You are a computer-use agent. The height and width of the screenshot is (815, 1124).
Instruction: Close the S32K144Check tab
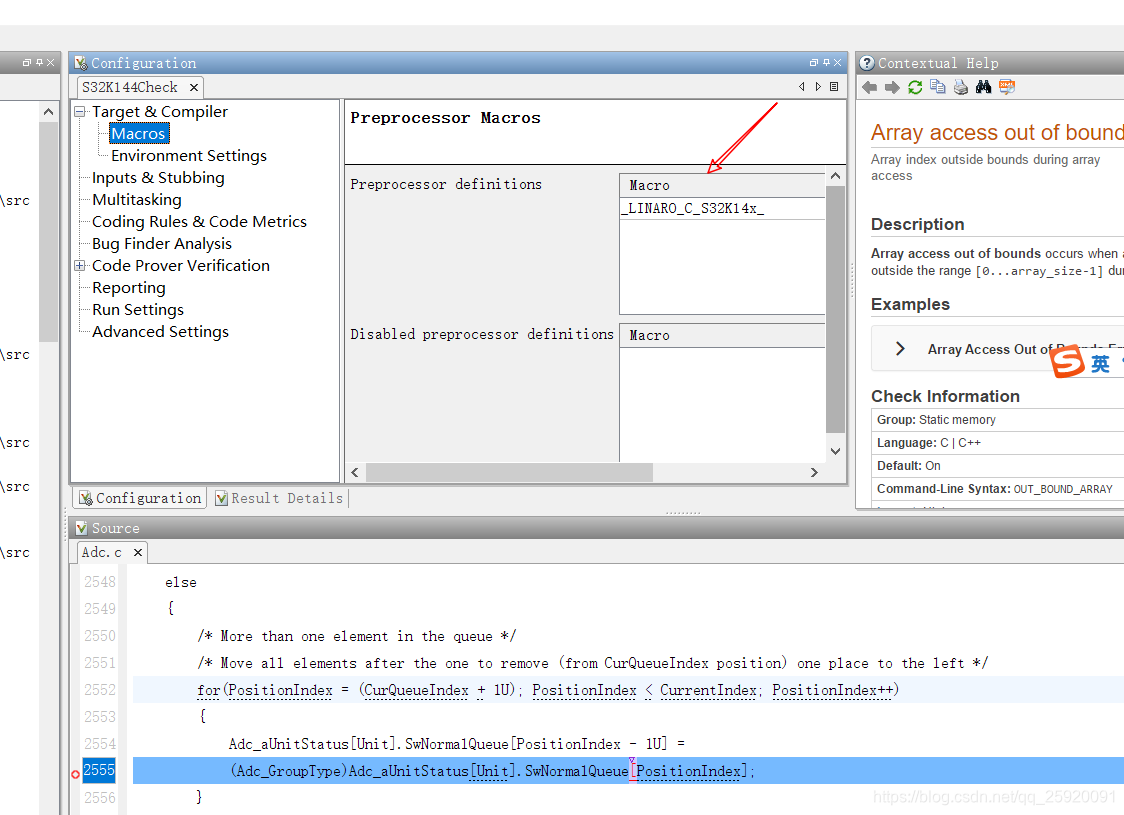194,87
